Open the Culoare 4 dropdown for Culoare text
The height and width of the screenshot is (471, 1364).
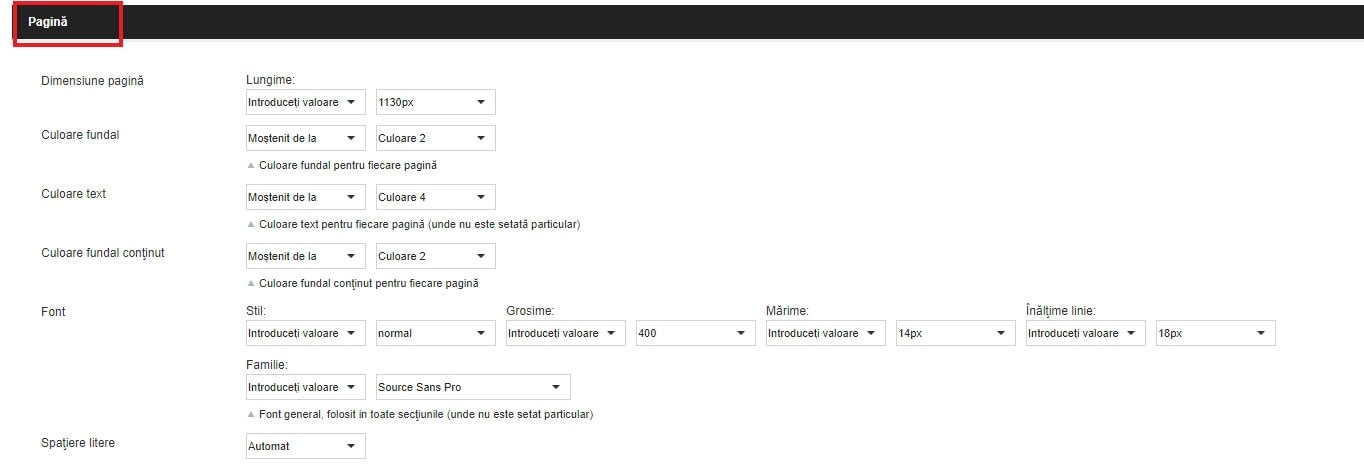click(x=436, y=197)
